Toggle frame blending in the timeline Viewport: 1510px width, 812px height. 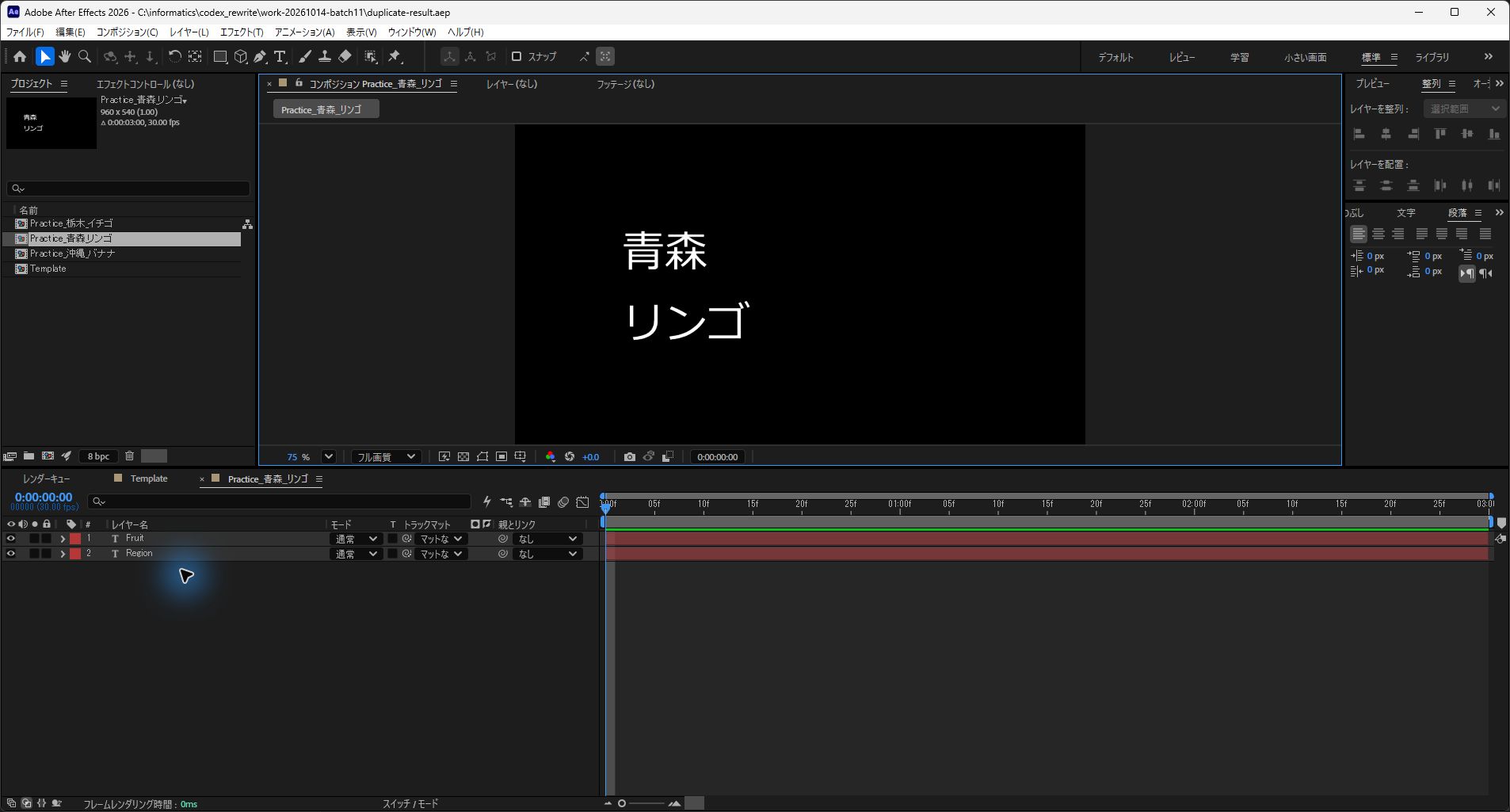pyautogui.click(x=544, y=501)
